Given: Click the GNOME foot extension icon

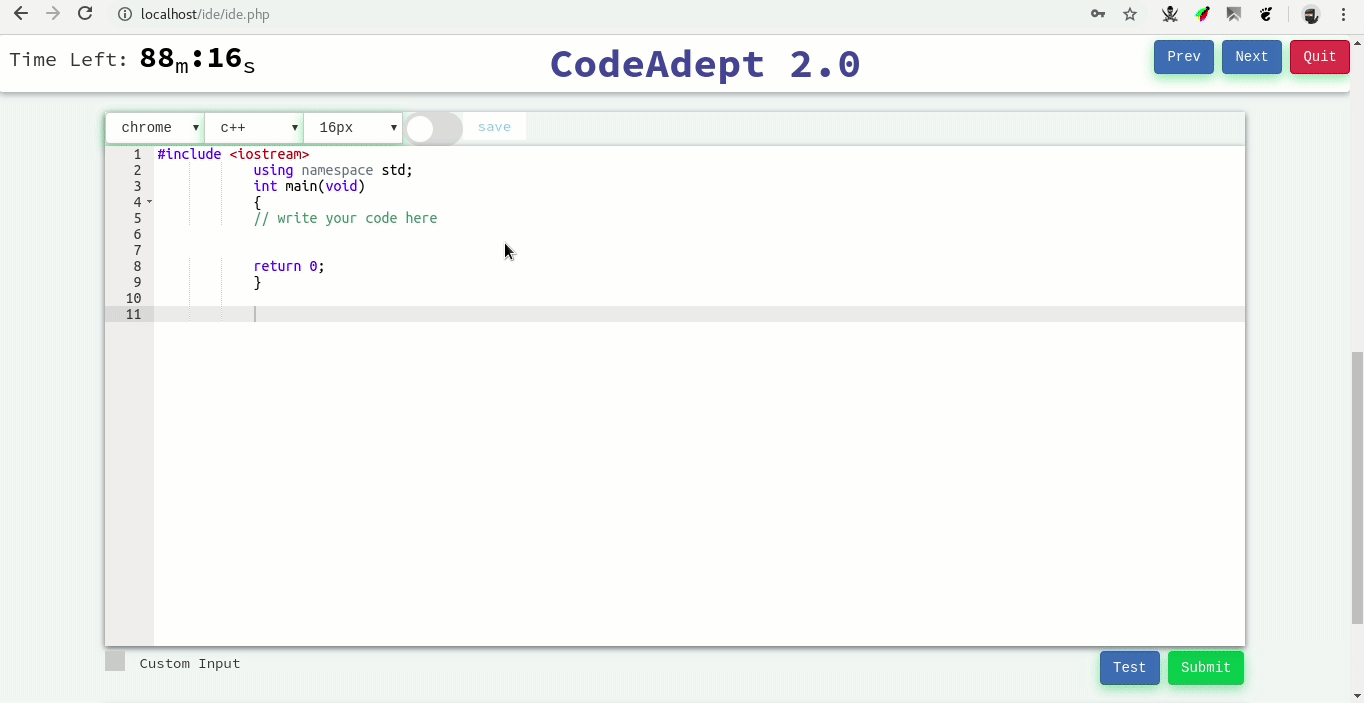Looking at the screenshot, I should click(x=1266, y=14).
